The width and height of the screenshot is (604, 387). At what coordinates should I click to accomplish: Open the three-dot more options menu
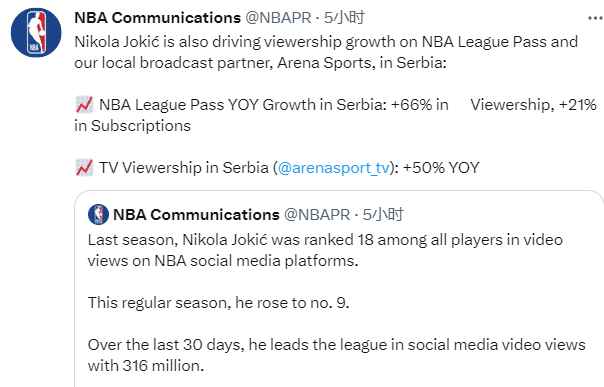595,18
